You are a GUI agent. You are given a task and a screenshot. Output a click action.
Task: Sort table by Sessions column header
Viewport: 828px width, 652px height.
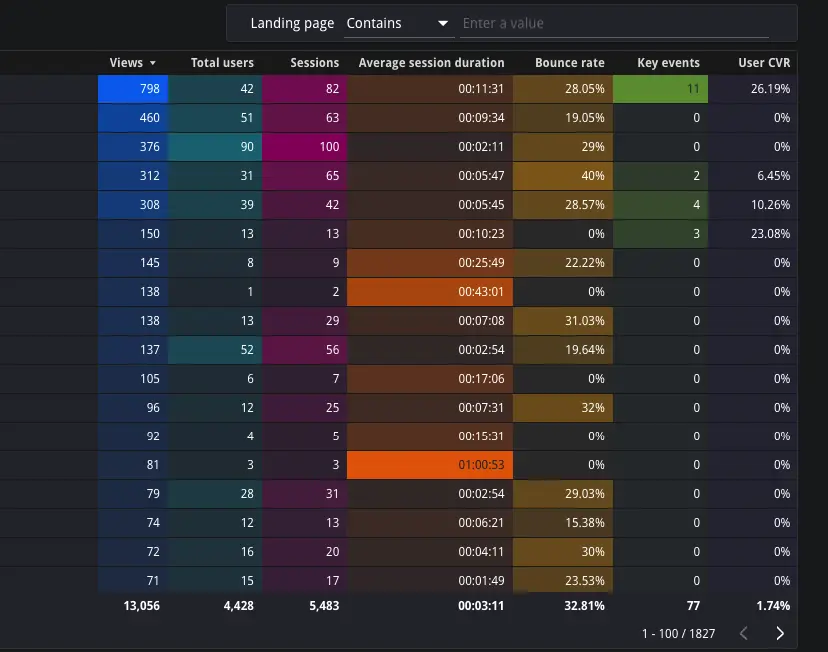(314, 63)
